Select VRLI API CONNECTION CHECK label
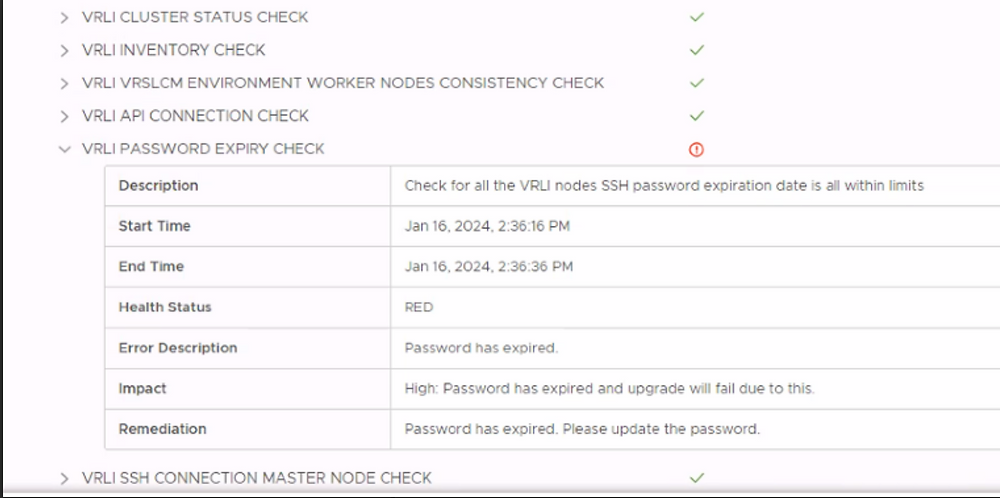Screen dimensions: 1000x498 click(195, 116)
